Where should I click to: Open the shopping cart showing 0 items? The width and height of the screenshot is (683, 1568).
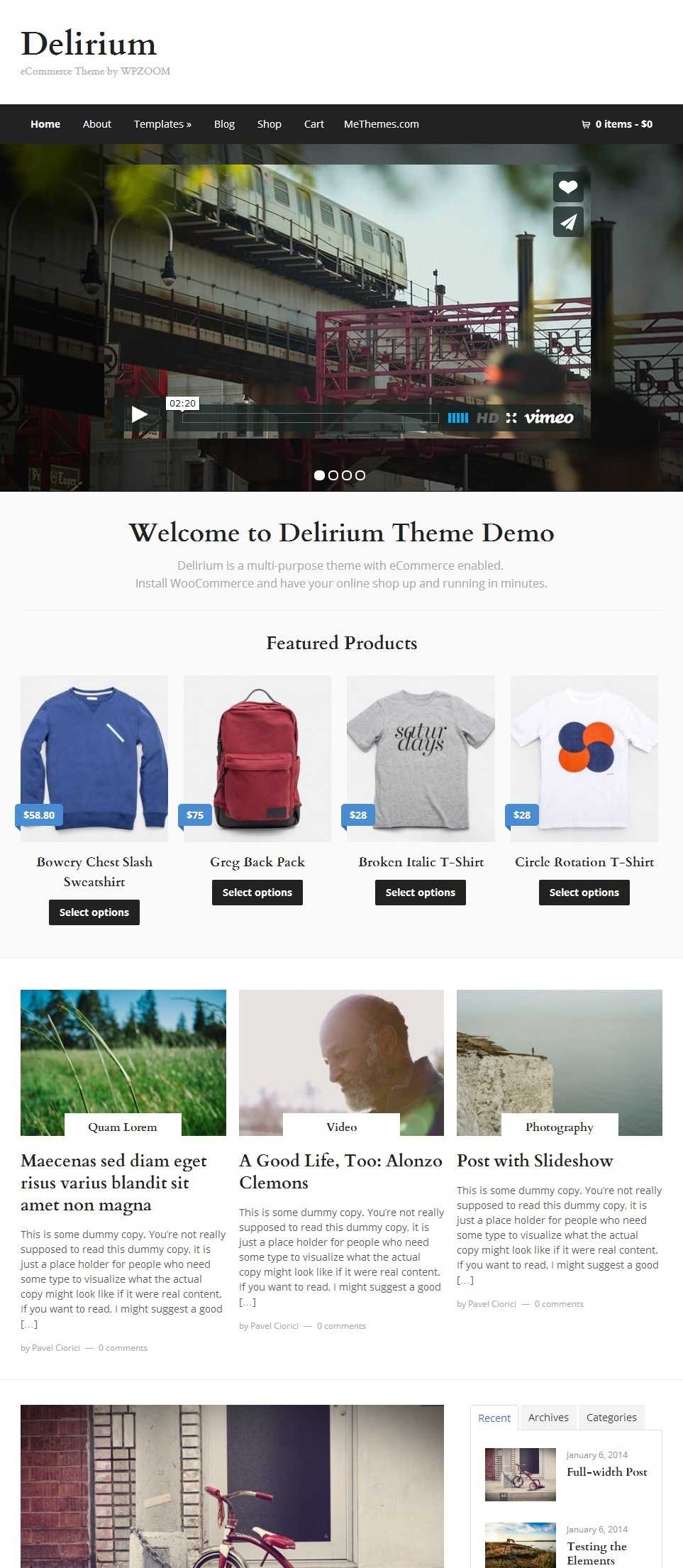(x=617, y=124)
